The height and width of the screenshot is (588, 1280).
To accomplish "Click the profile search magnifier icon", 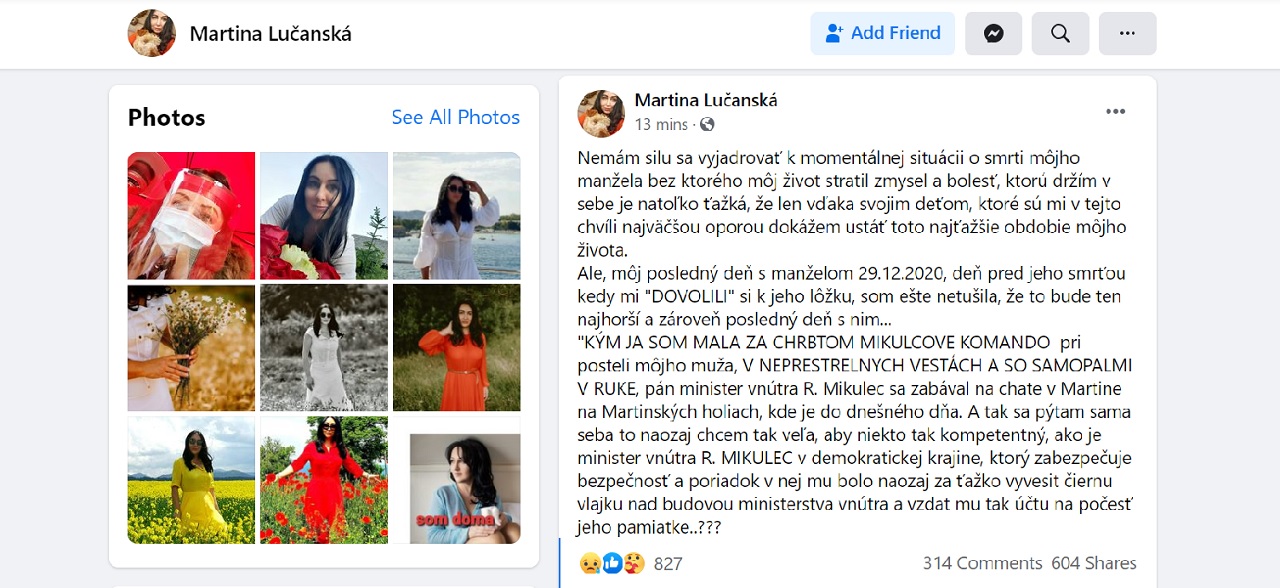I will coord(1060,33).
